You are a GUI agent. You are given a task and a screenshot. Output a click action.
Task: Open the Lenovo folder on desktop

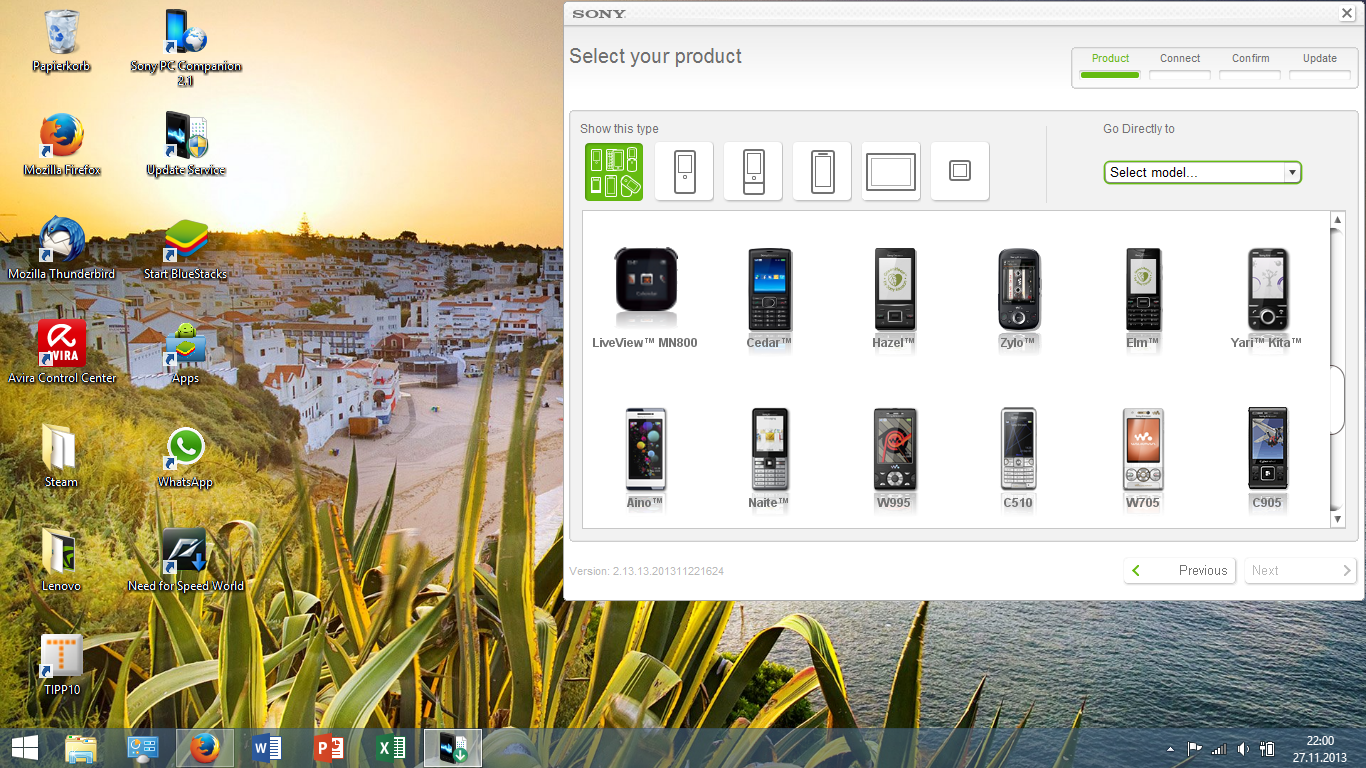pyautogui.click(x=61, y=561)
